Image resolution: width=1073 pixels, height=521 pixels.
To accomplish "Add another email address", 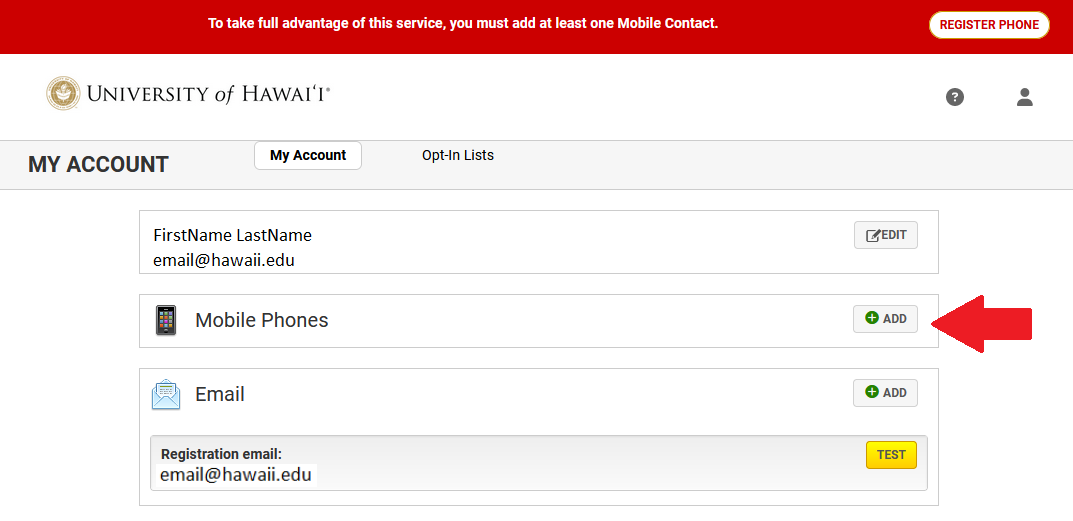I will click(x=885, y=393).
